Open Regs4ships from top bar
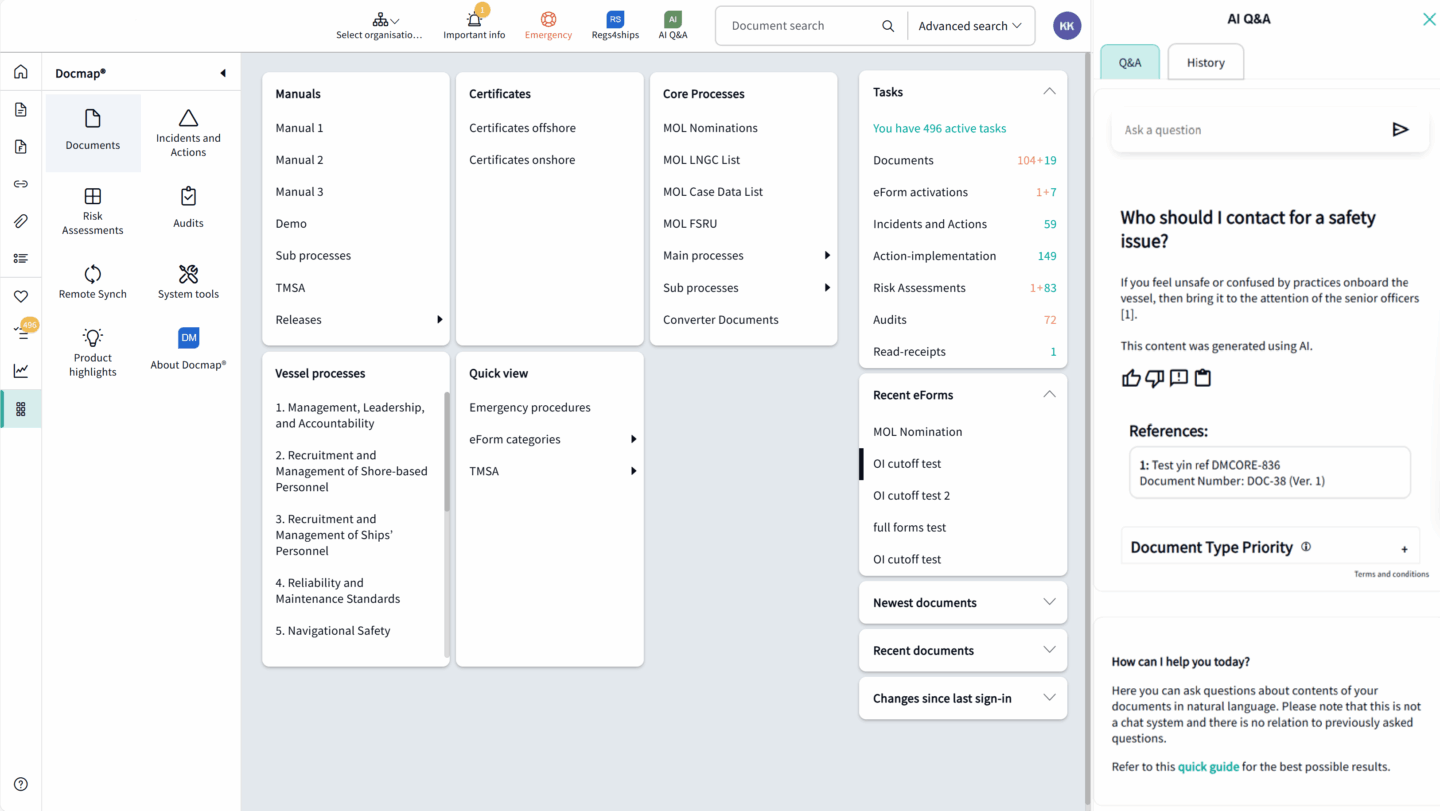Viewport: 1440px width, 811px height. pos(615,20)
